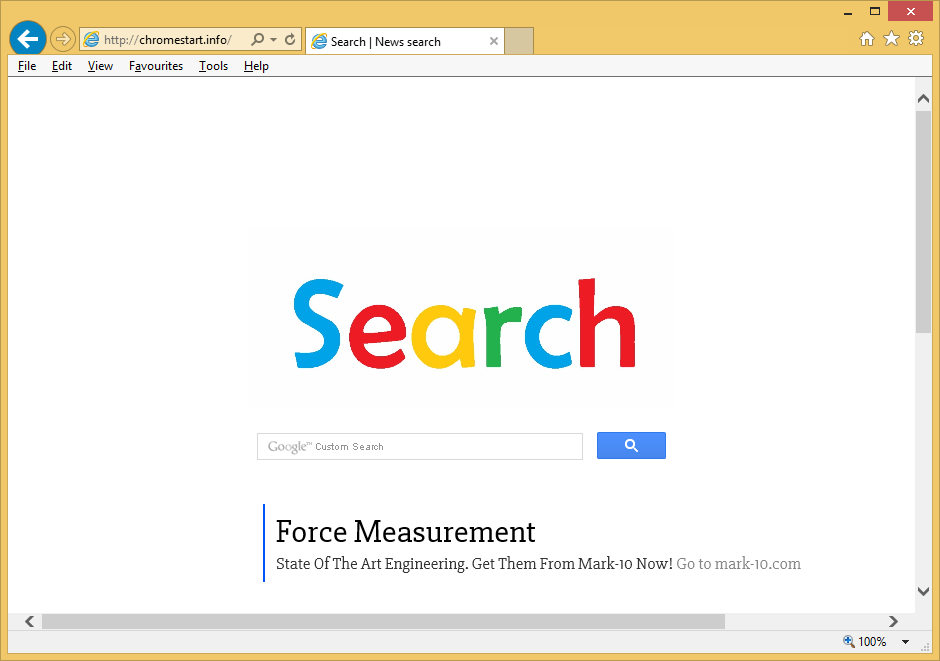Follow the 'Go to mark-10.com' link
Viewport: 940px width, 661px height.
pyautogui.click(x=739, y=564)
